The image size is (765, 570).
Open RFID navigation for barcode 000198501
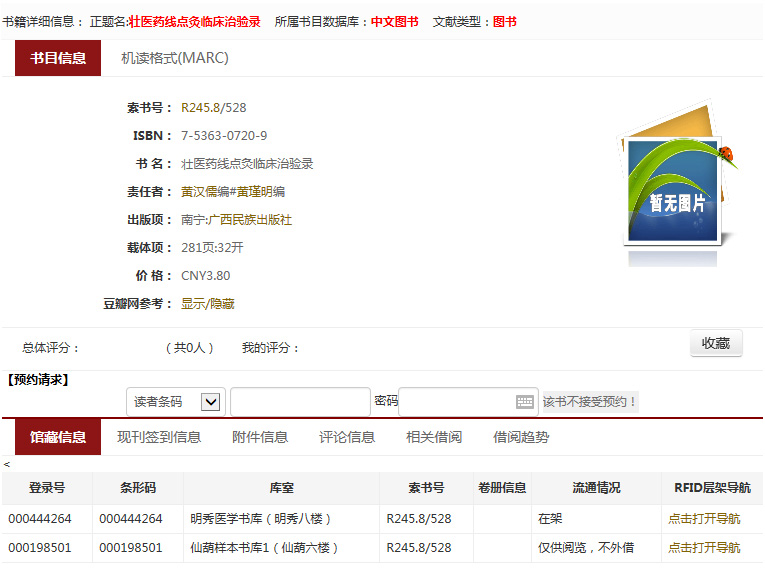click(704, 548)
